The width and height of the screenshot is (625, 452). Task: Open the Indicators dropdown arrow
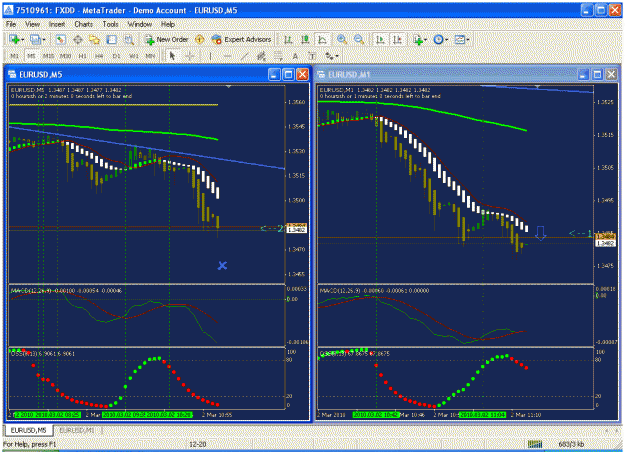point(426,40)
